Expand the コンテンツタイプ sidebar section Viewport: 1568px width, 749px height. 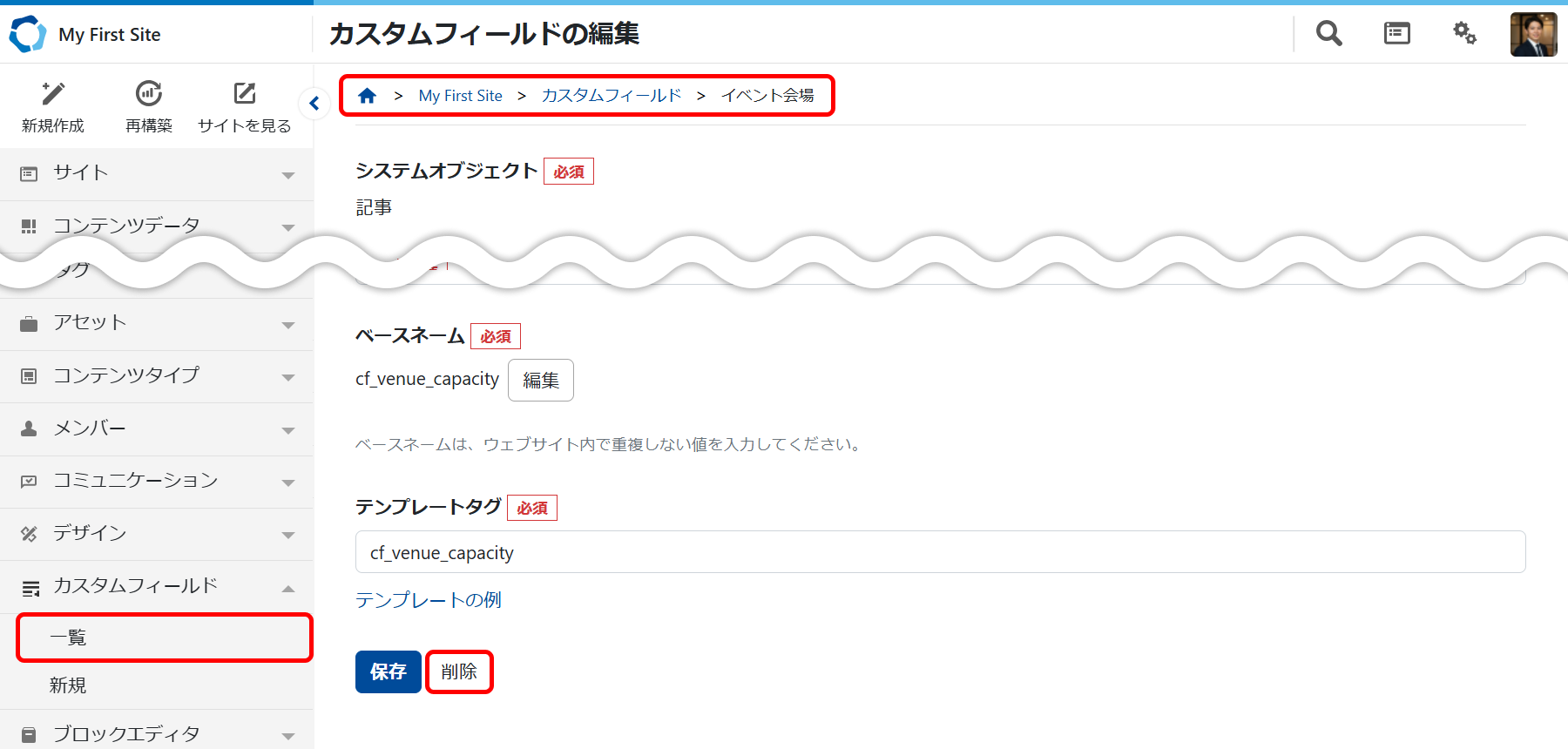[x=157, y=376]
